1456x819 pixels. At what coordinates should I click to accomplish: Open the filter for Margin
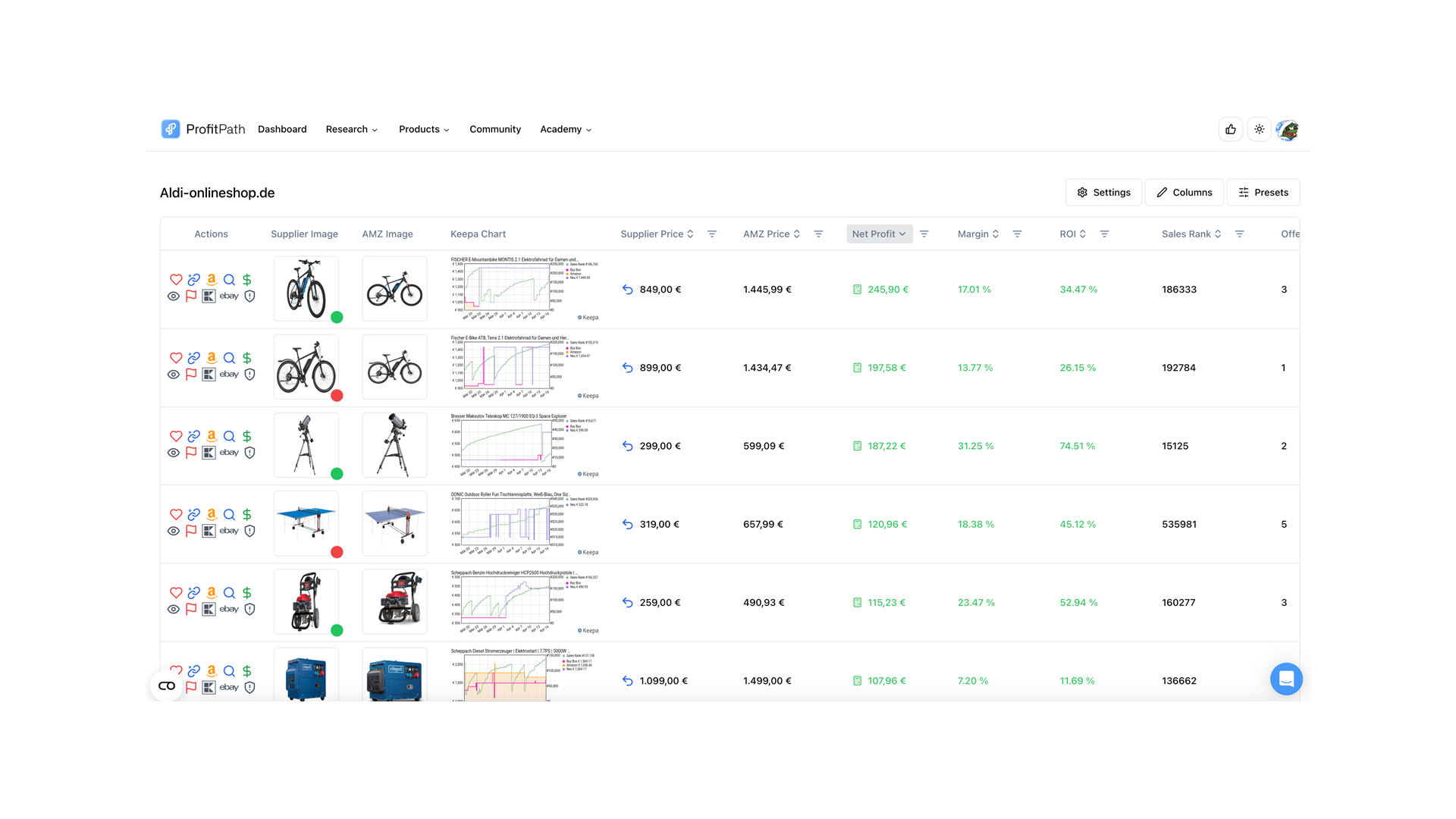pos(1018,234)
